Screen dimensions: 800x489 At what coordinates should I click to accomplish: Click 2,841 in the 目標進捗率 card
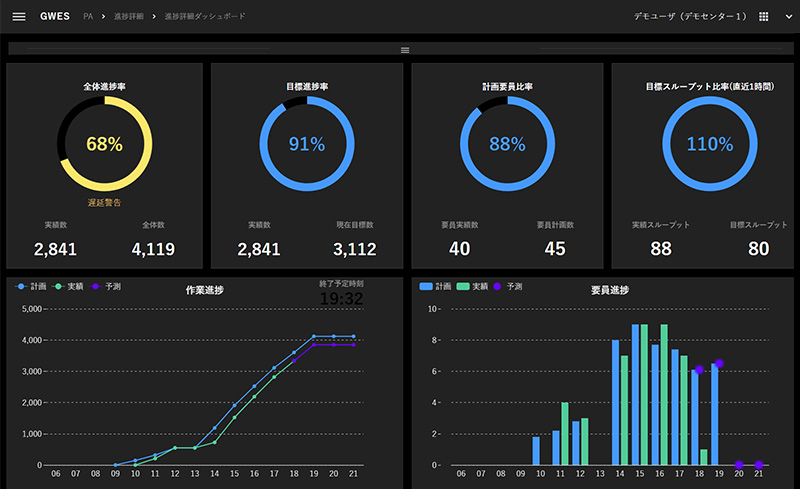coord(259,249)
